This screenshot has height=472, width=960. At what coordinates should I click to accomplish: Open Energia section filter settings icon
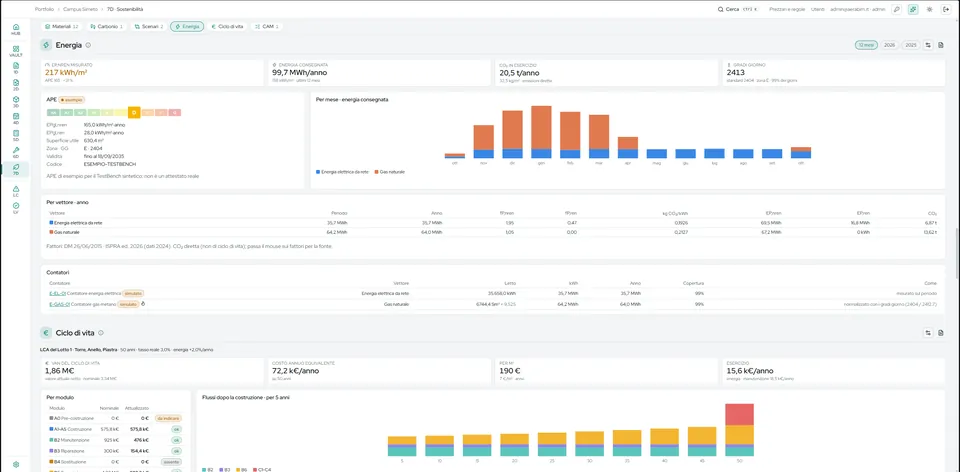tap(928, 45)
